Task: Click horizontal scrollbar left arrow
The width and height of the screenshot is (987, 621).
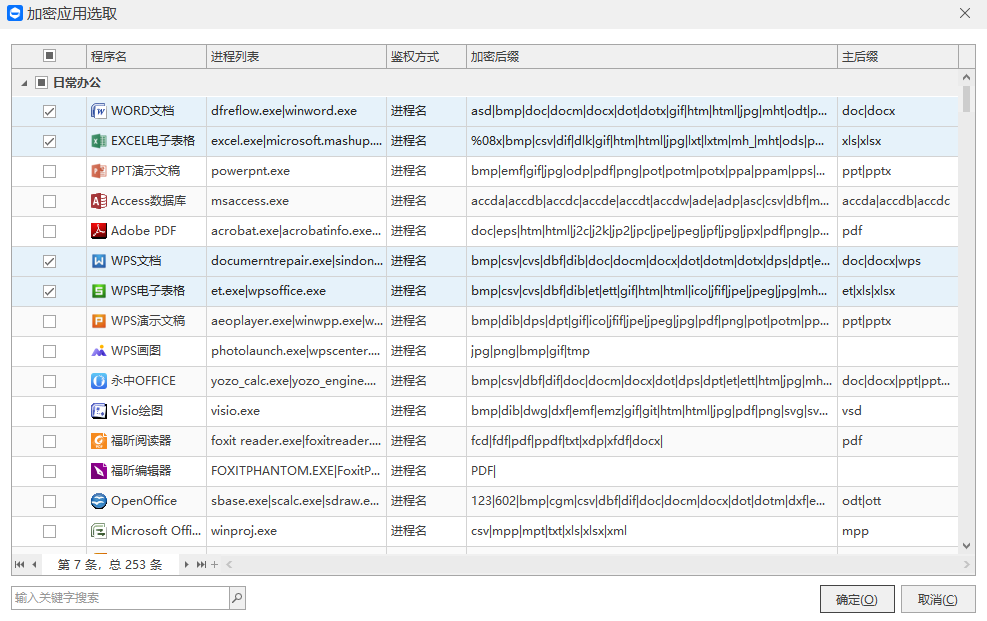Action: click(x=229, y=564)
